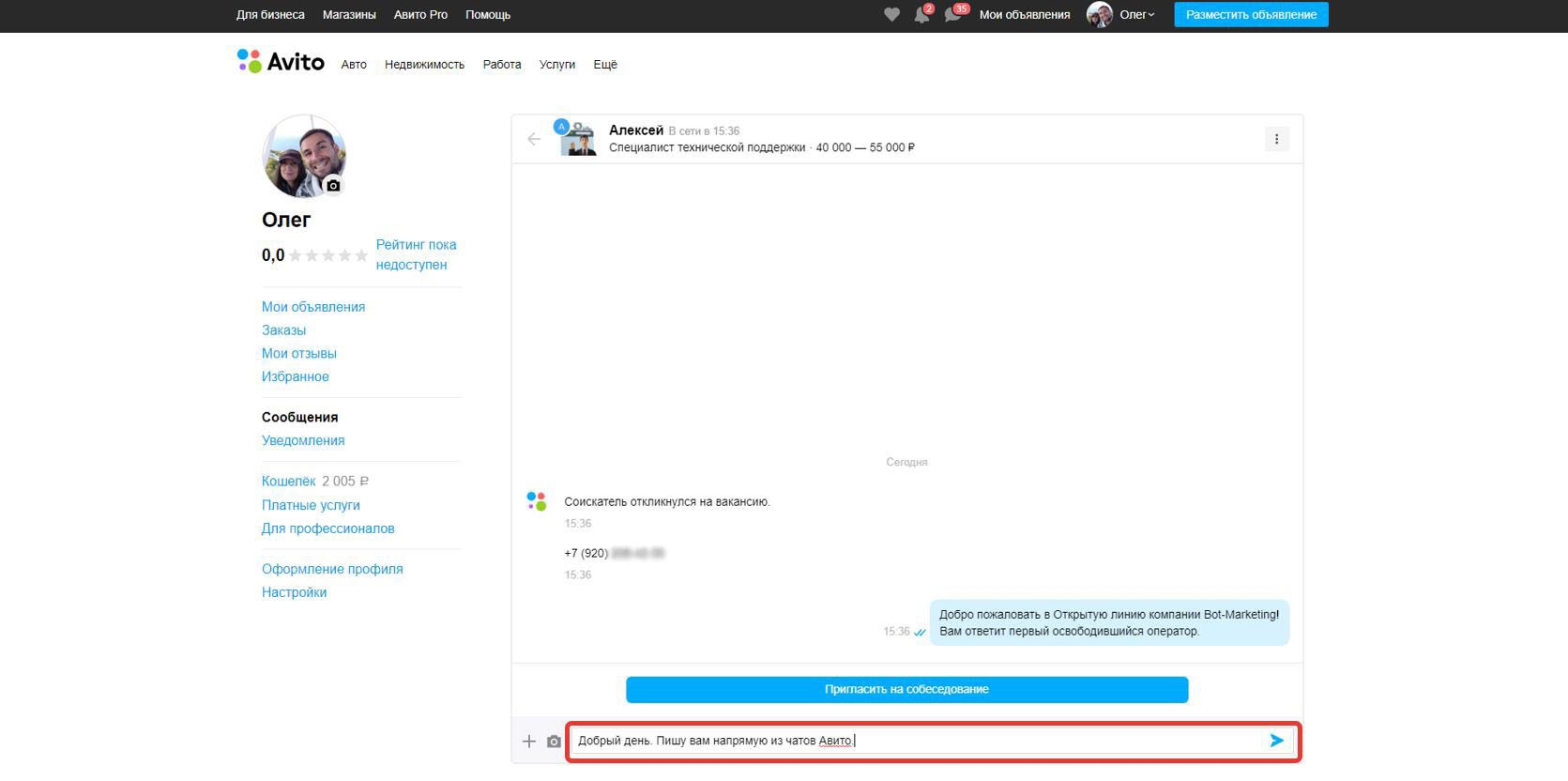Change profile photo via camera badge

333,186
